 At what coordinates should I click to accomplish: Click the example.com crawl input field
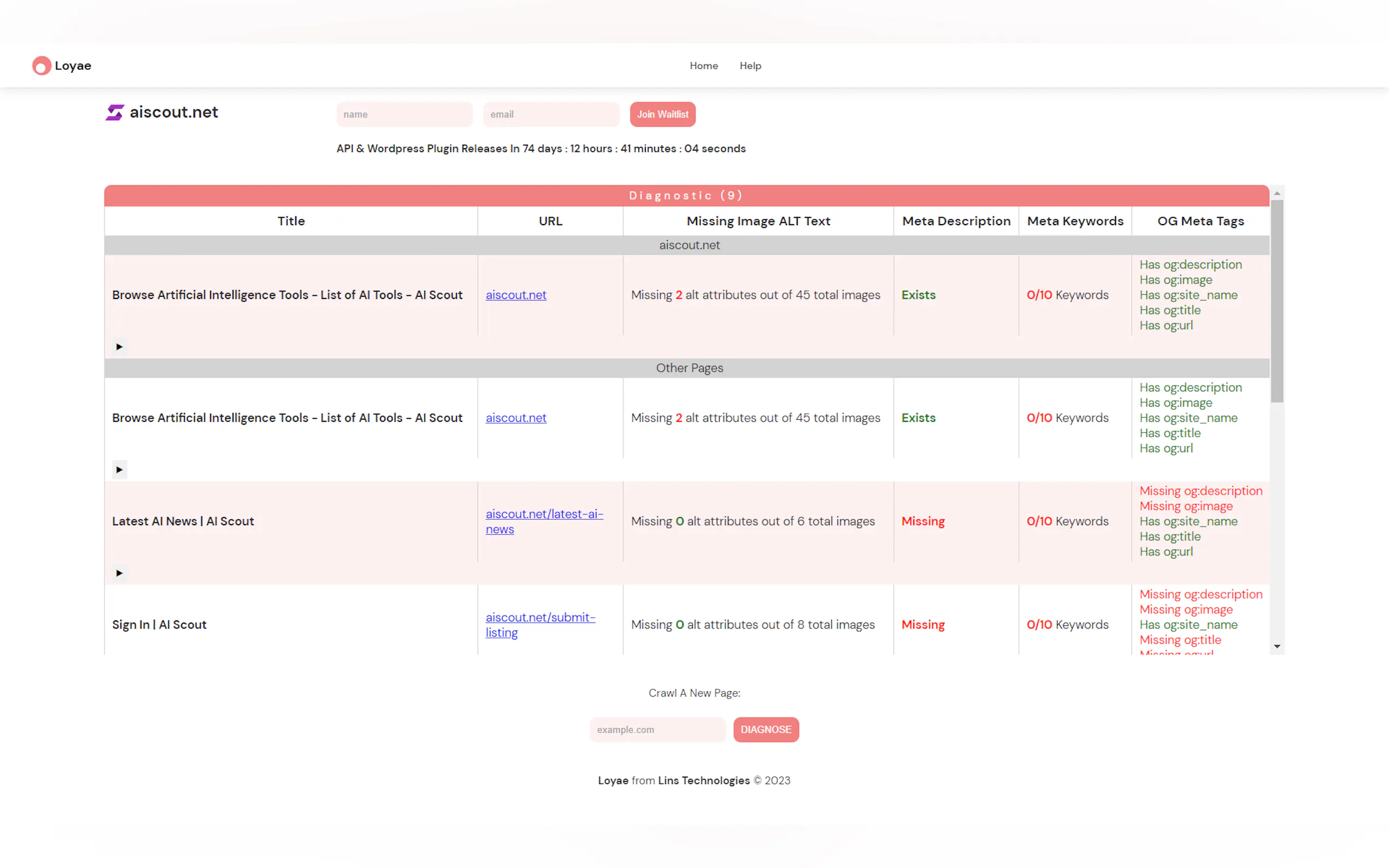pos(657,729)
